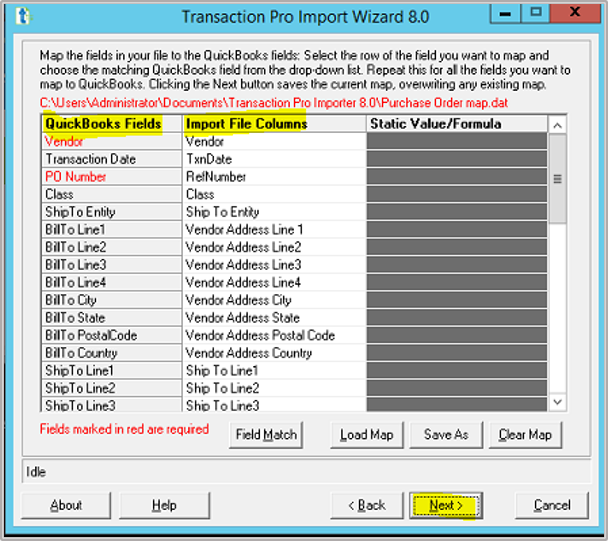This screenshot has height=542, width=608.
Task: Maximize the wizard window
Action: pos(535,13)
